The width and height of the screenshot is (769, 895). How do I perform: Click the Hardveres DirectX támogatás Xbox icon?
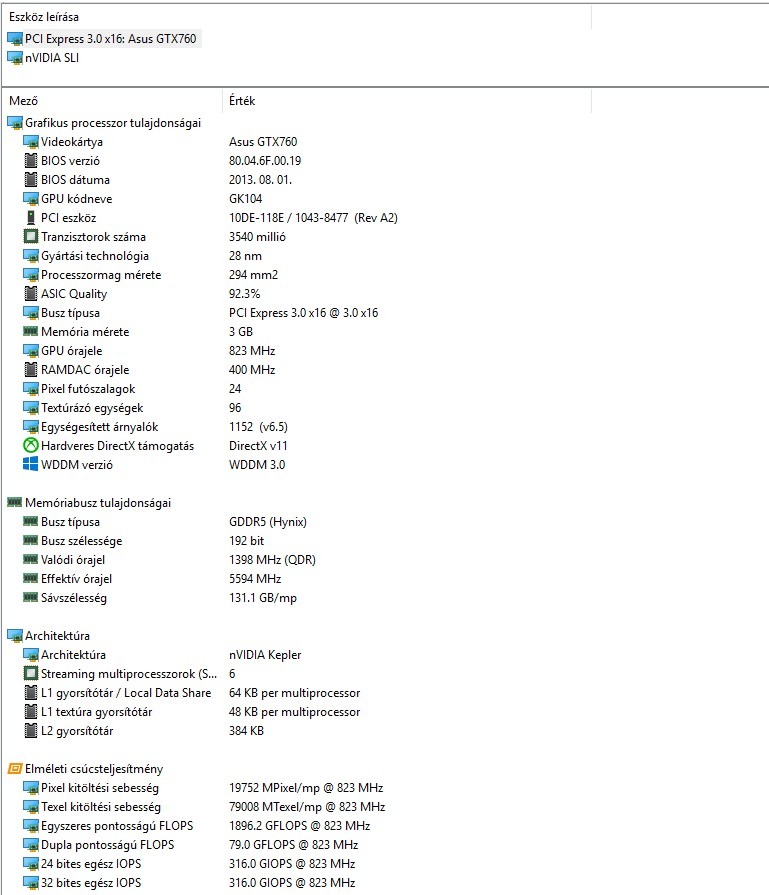[x=31, y=445]
